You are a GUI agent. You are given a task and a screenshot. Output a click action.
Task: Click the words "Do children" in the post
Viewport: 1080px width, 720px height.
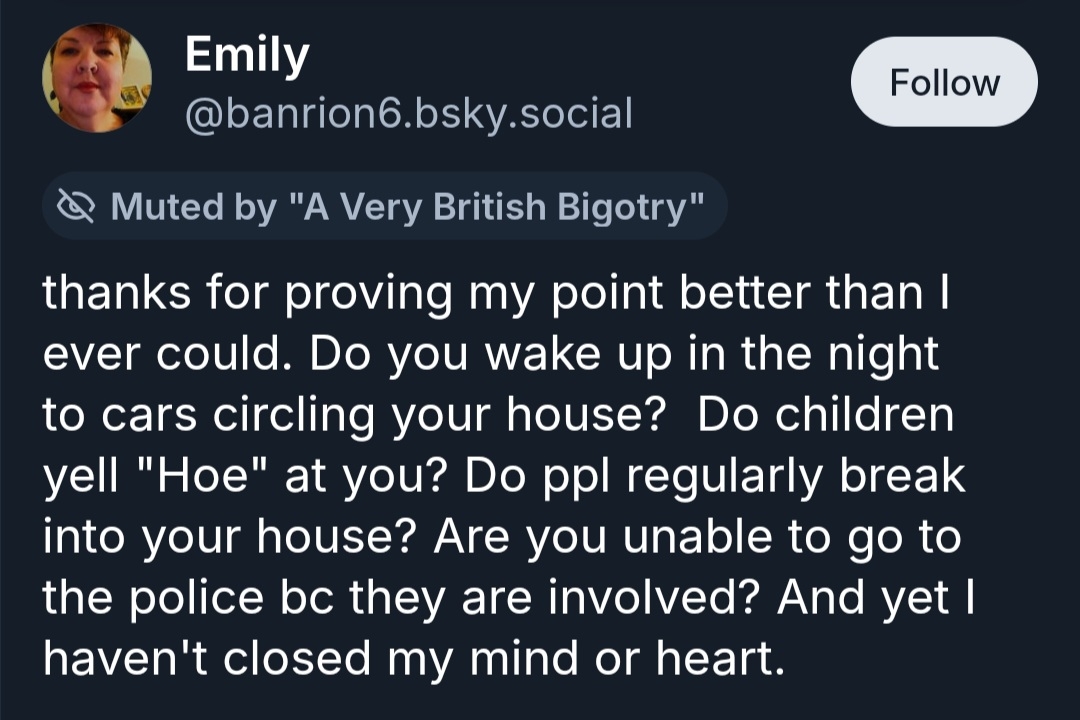click(x=825, y=417)
